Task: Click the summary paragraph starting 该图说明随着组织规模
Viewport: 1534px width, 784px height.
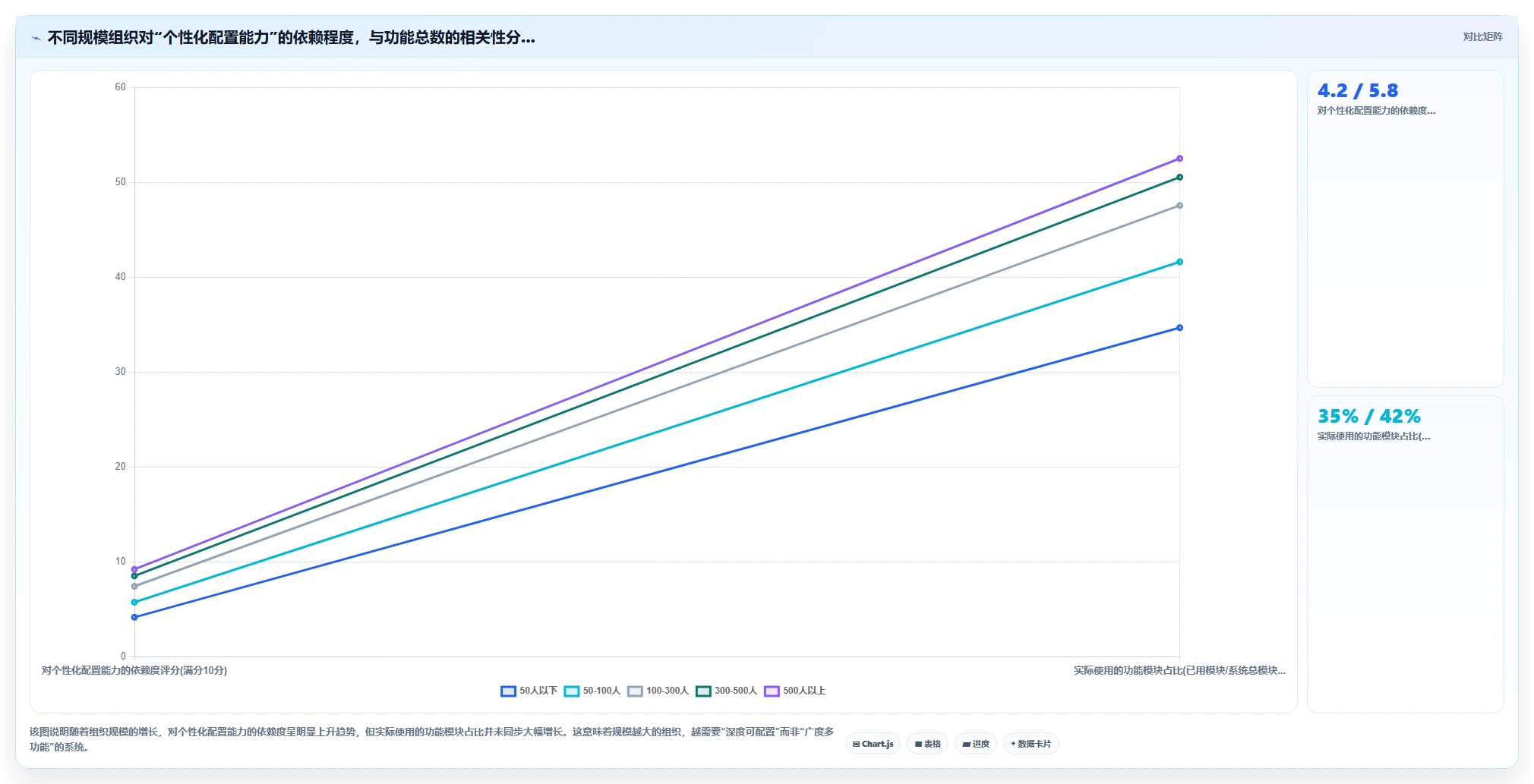Action: click(x=431, y=739)
